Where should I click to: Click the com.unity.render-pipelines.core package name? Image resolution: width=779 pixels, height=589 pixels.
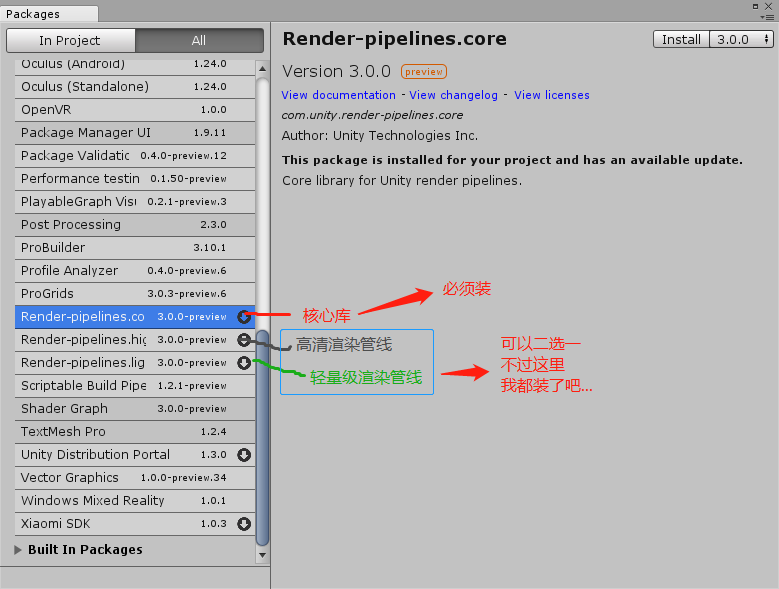pos(372,115)
